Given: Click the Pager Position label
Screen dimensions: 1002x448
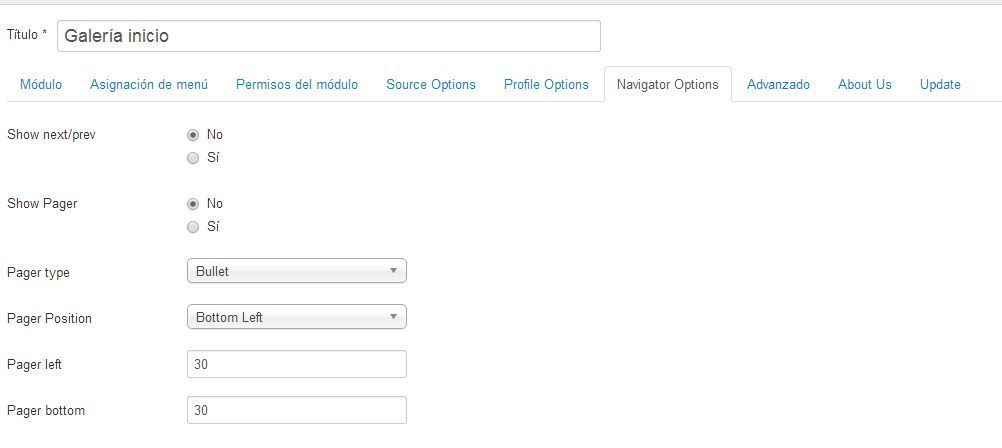Looking at the screenshot, I should coord(49,318).
